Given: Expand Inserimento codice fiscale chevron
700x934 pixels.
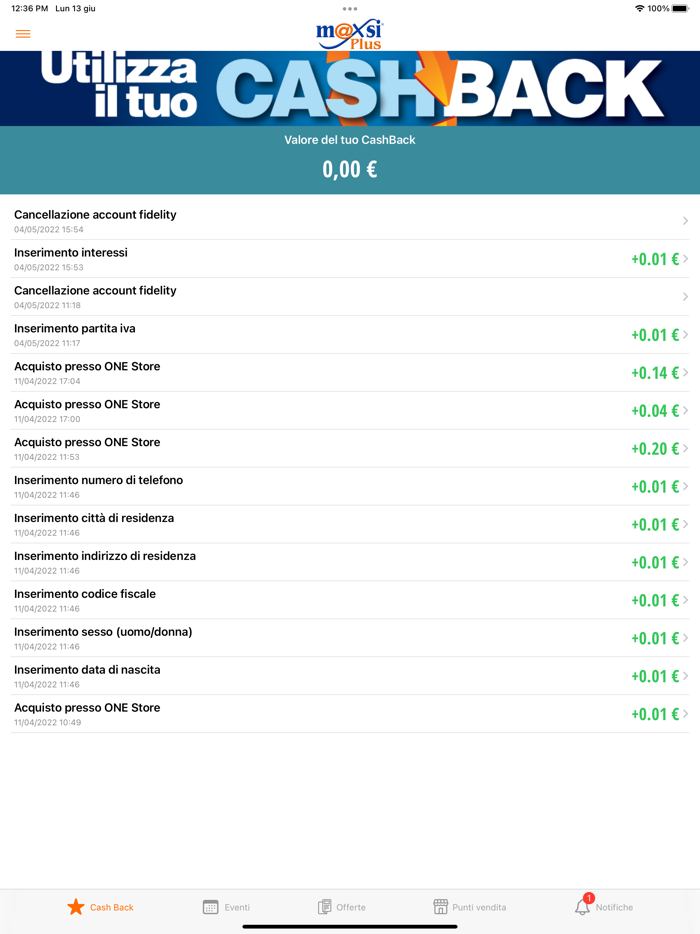Looking at the screenshot, I should click(685, 600).
